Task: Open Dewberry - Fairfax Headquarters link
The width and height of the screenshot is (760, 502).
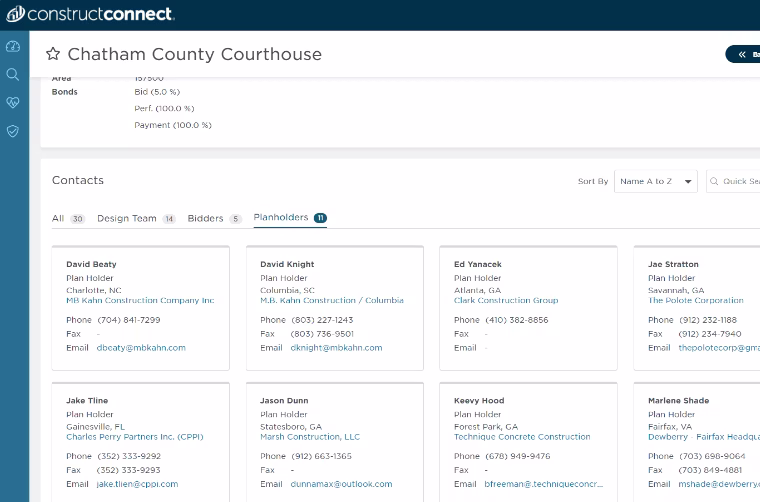Action: point(704,437)
